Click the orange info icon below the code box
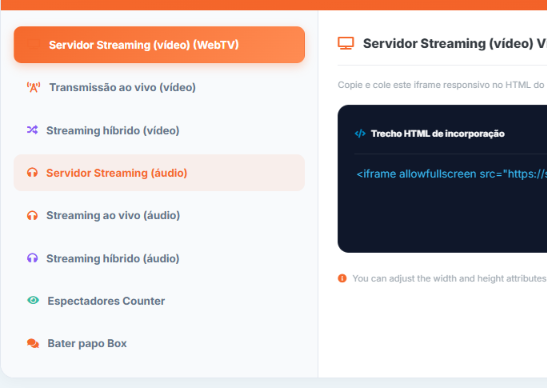 (342, 278)
